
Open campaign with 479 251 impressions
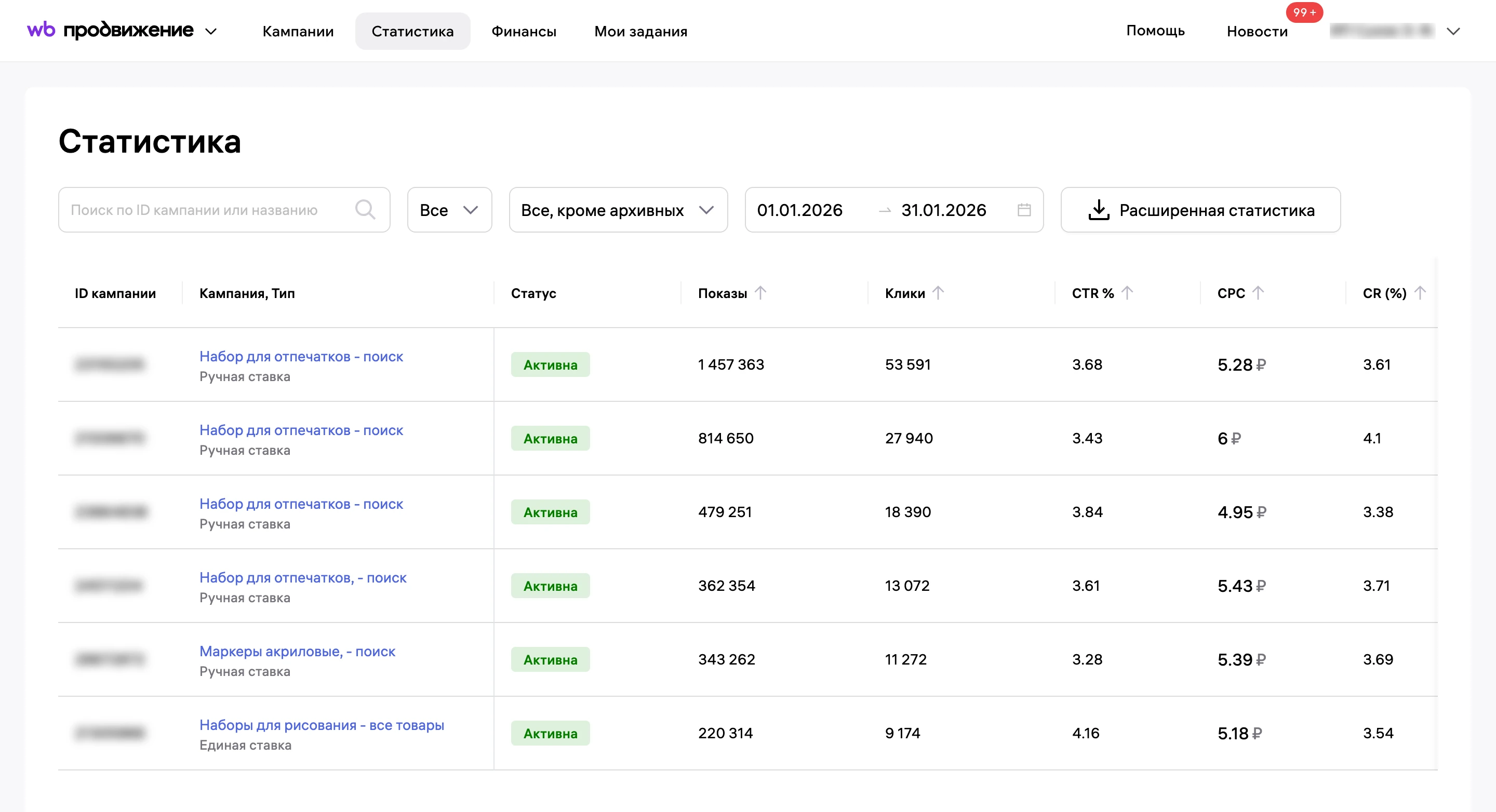(x=301, y=504)
